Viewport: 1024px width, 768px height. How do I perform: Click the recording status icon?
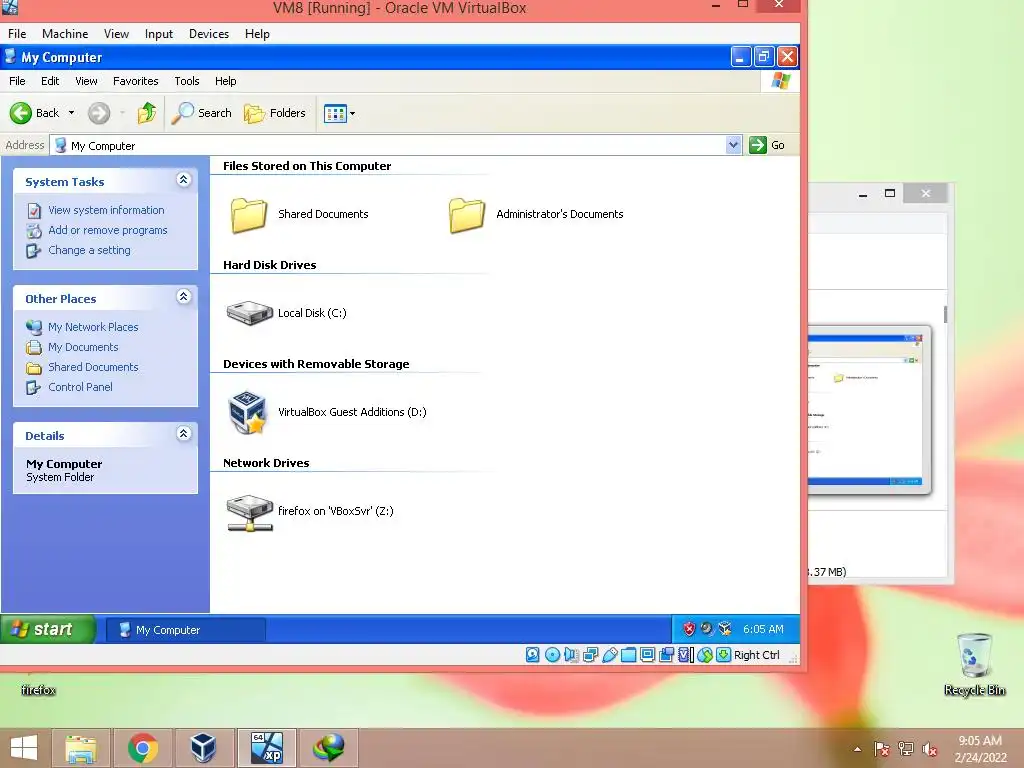667,655
